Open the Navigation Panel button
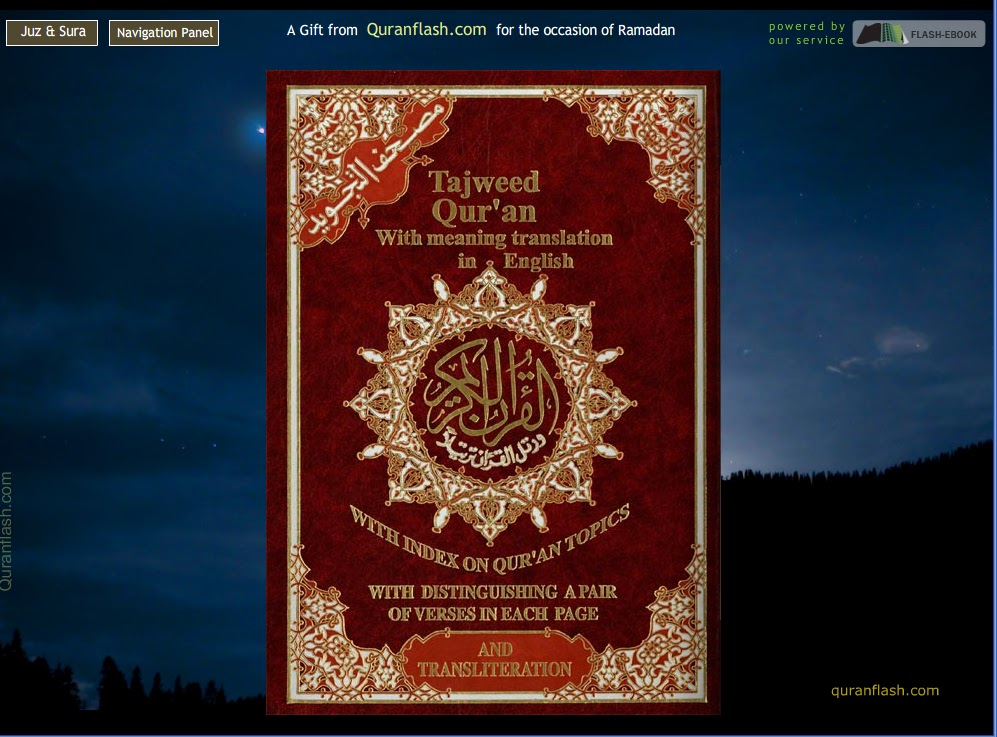Image resolution: width=997 pixels, height=737 pixels. [164, 33]
